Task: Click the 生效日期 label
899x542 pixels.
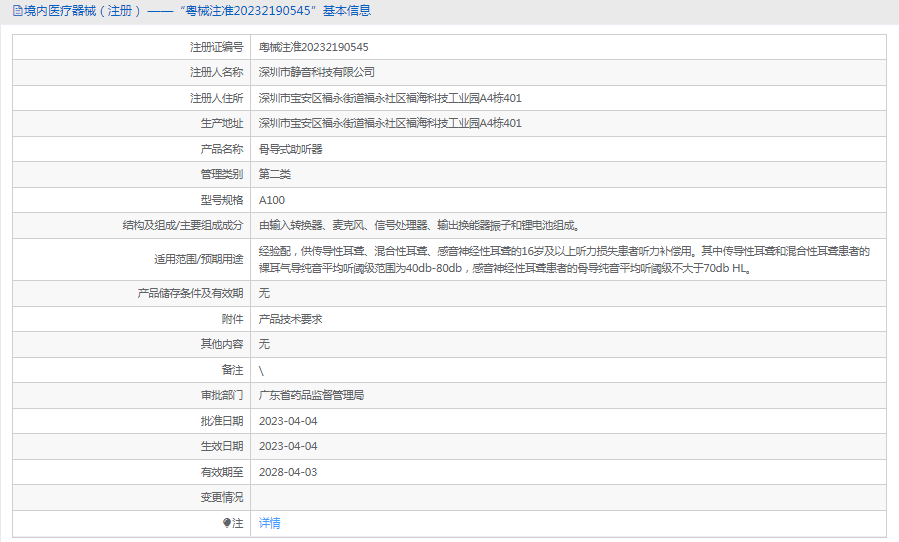Action: 222,446
